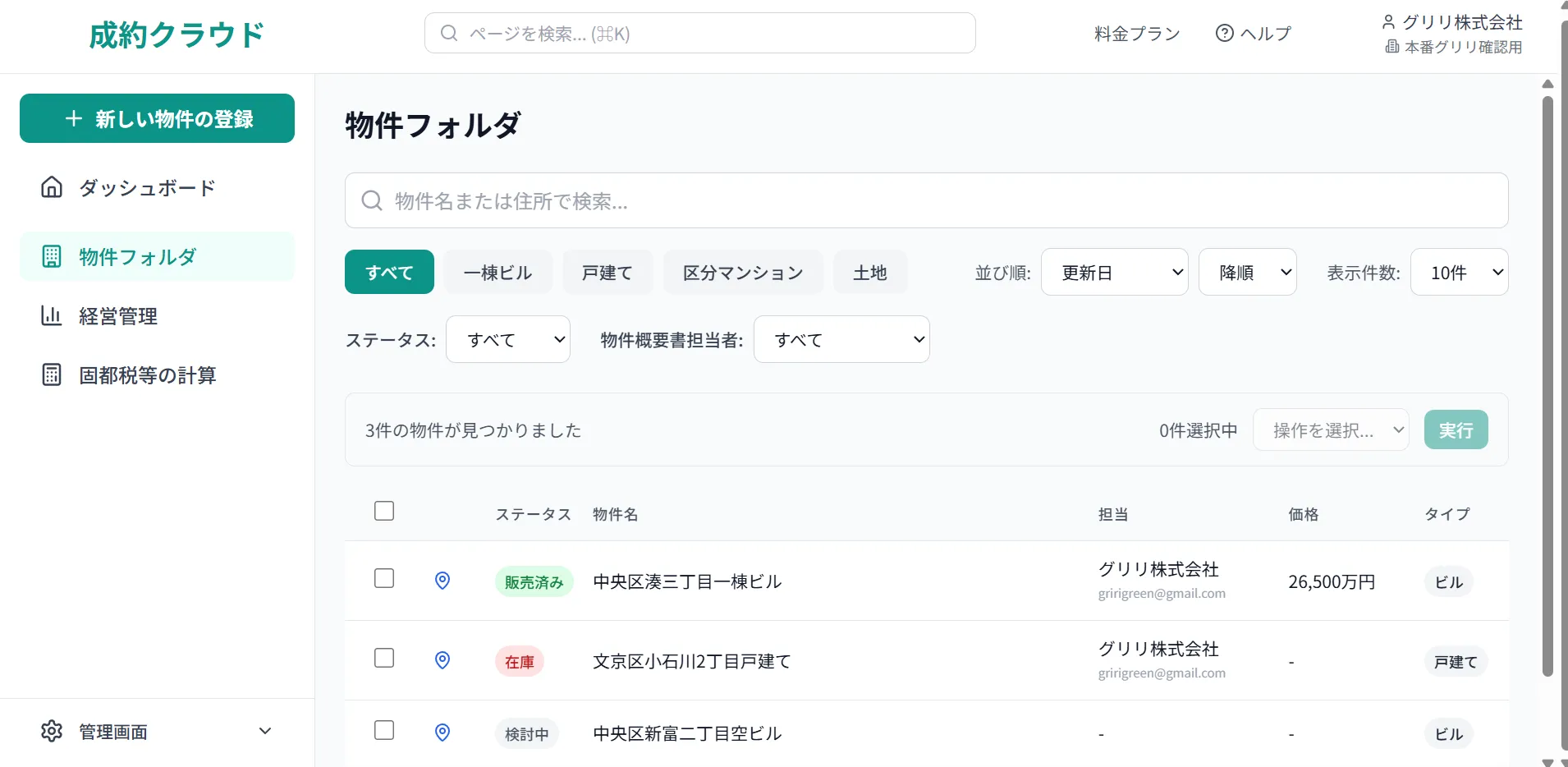Check the select-all checkbox in the table header
Viewport: 1568px width, 767px height.
(x=383, y=510)
